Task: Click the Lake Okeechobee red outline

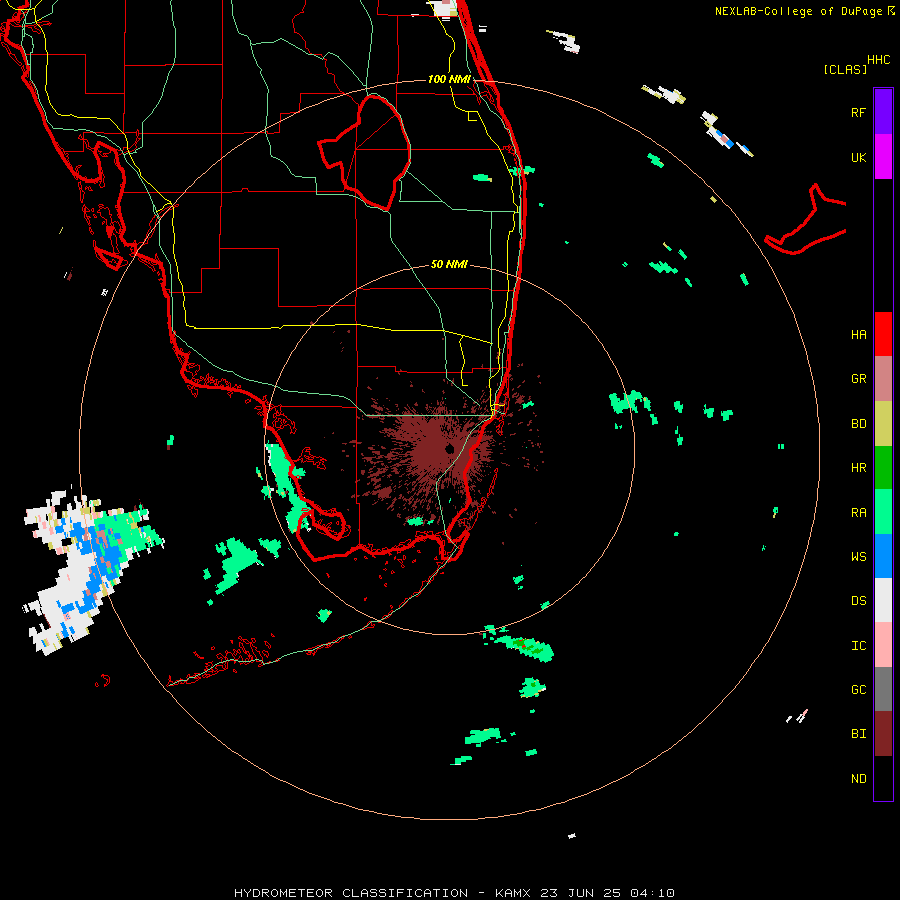Action: [364, 152]
